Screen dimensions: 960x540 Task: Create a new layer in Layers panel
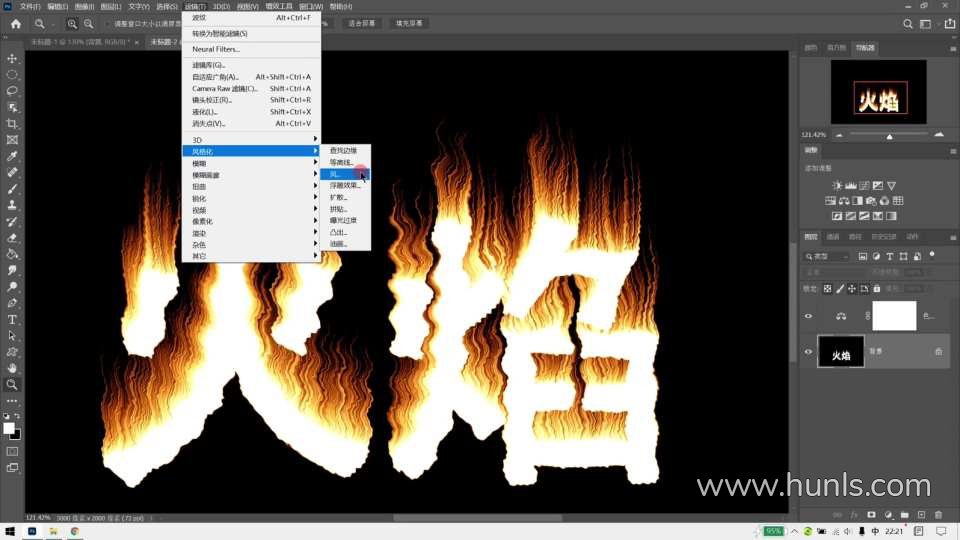(x=921, y=515)
